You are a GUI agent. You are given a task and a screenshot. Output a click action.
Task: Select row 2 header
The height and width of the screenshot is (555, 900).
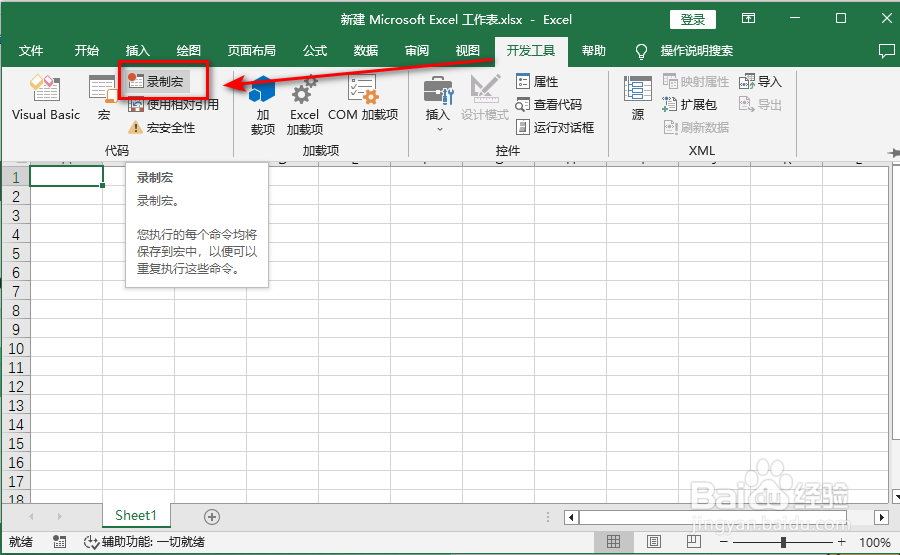click(x=15, y=196)
